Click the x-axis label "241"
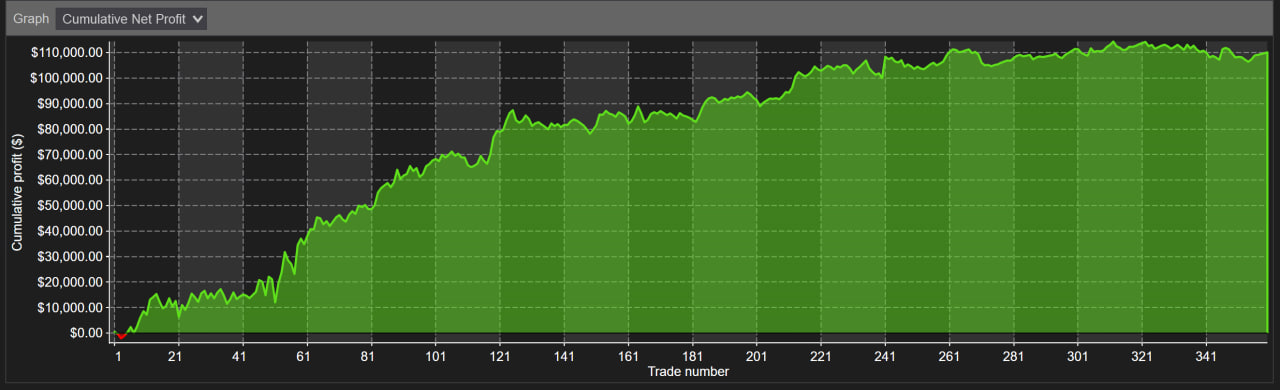Image resolution: width=1280 pixels, height=390 pixels. (885, 356)
